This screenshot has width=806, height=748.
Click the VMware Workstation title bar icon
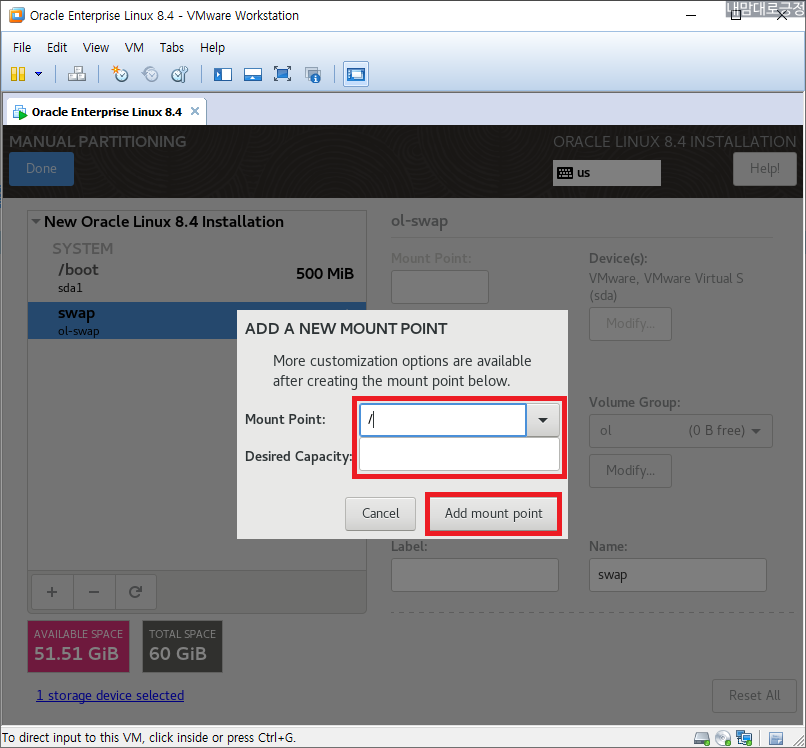pyautogui.click(x=16, y=15)
